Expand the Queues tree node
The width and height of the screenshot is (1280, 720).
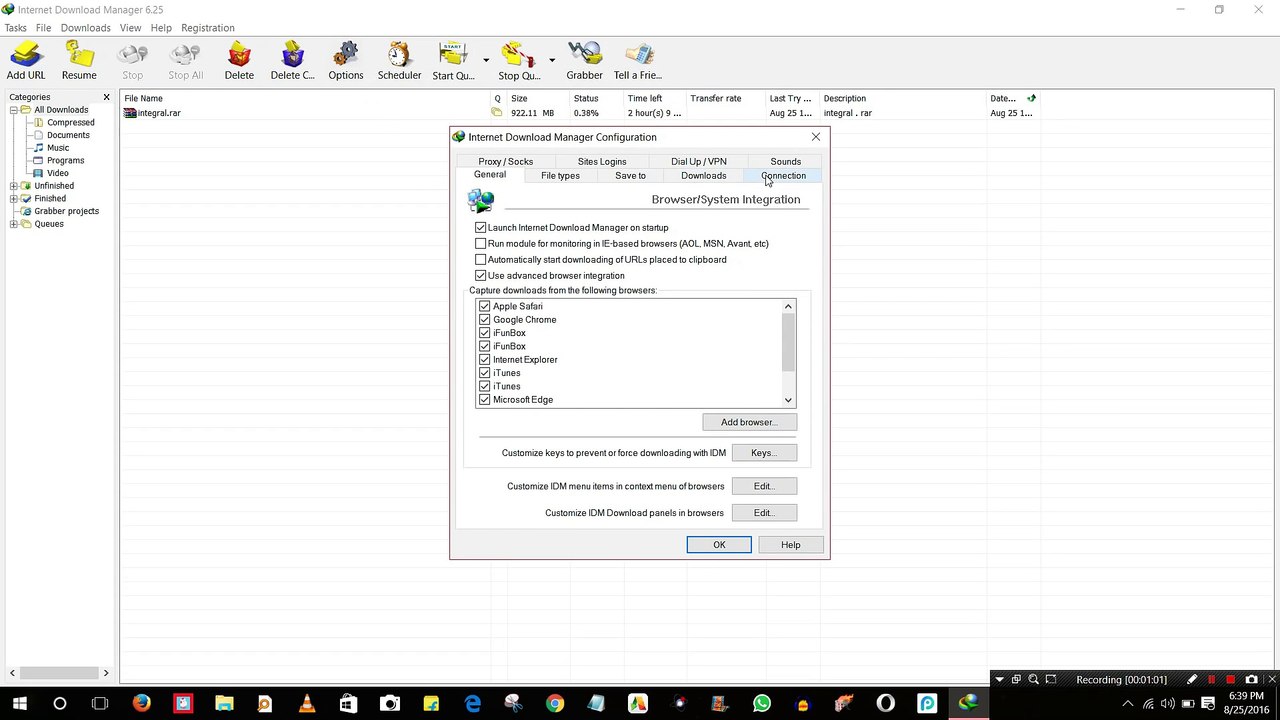pos(14,224)
